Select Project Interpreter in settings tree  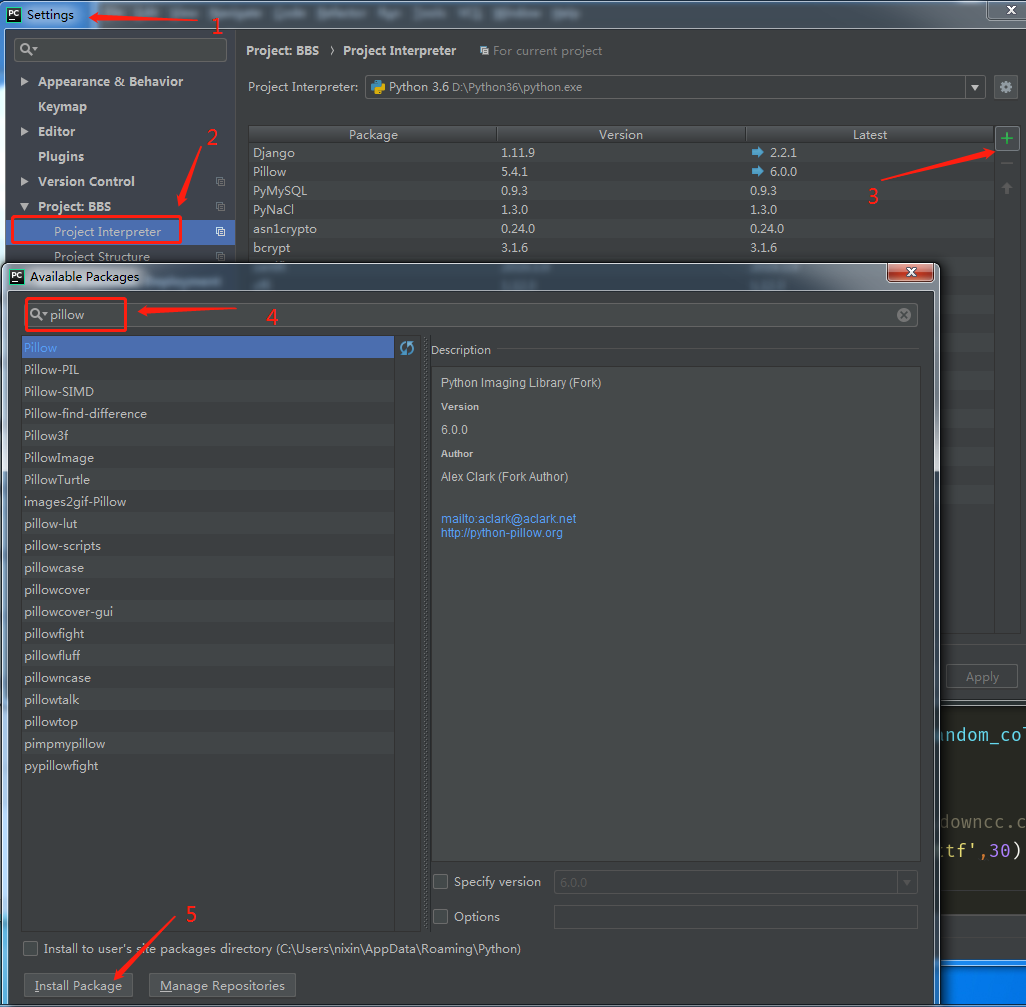(107, 232)
